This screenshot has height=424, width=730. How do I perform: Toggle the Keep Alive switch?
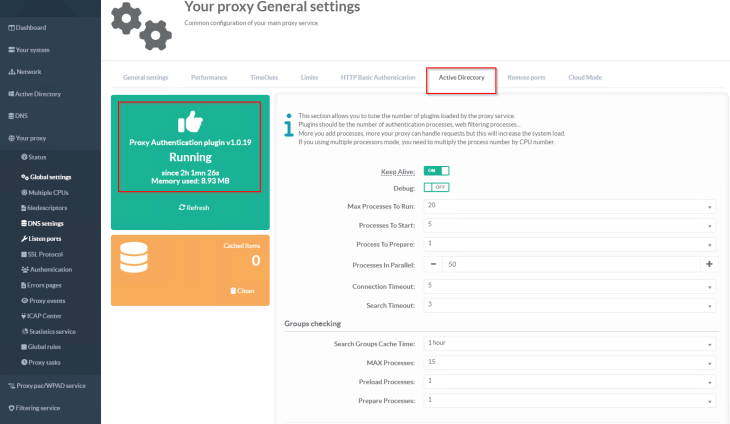[436, 171]
